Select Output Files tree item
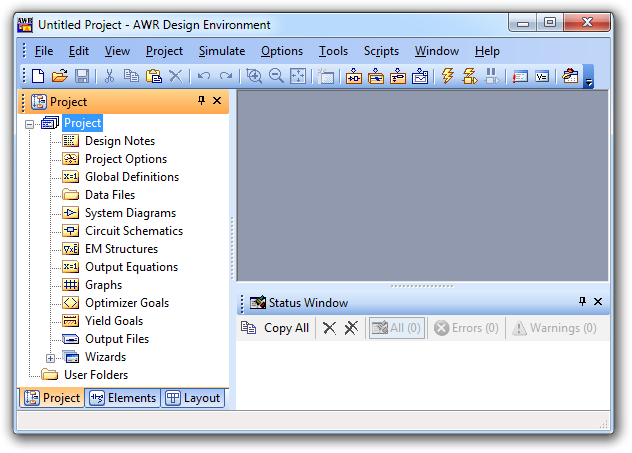 click(117, 339)
